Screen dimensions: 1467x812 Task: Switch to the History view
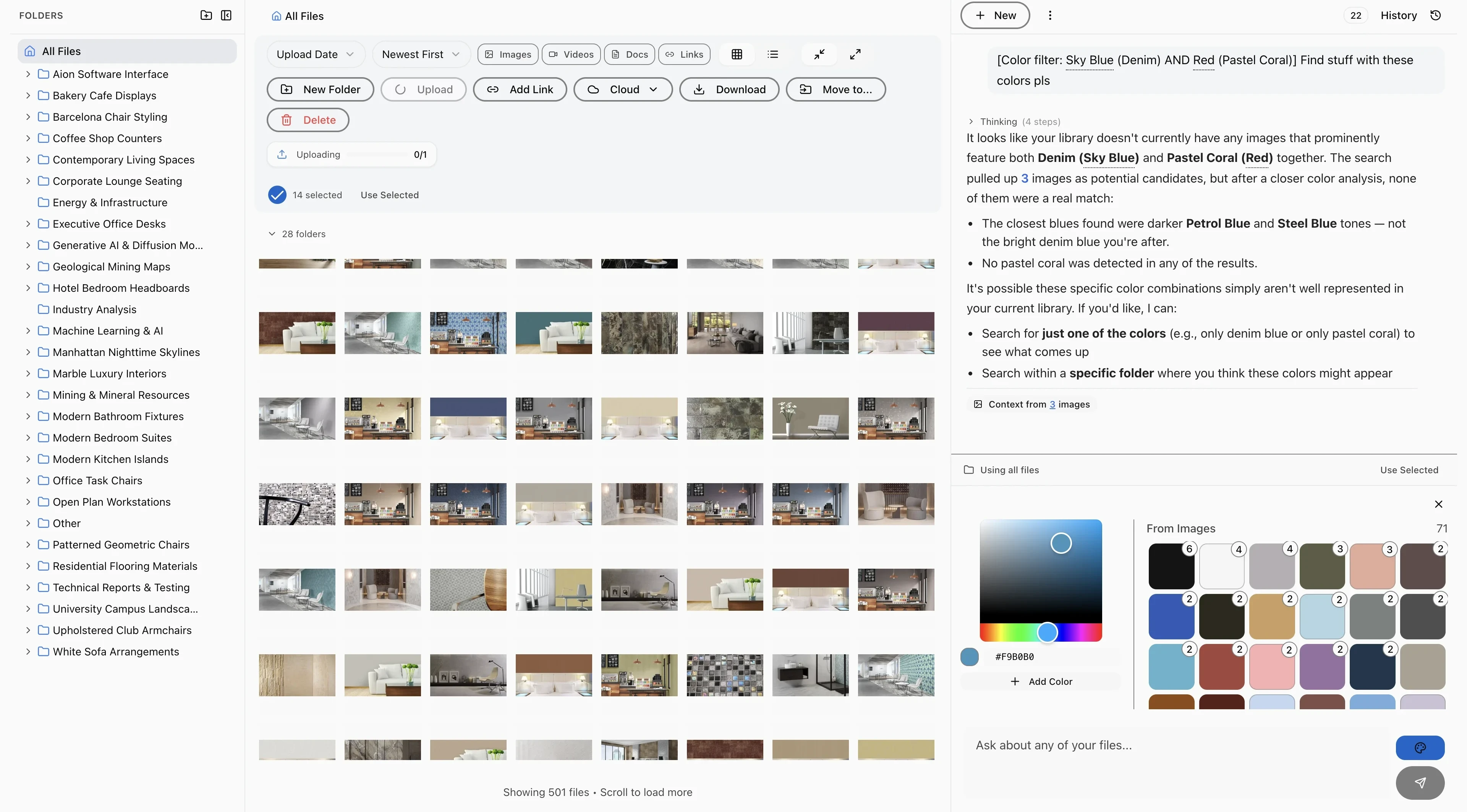(1399, 15)
